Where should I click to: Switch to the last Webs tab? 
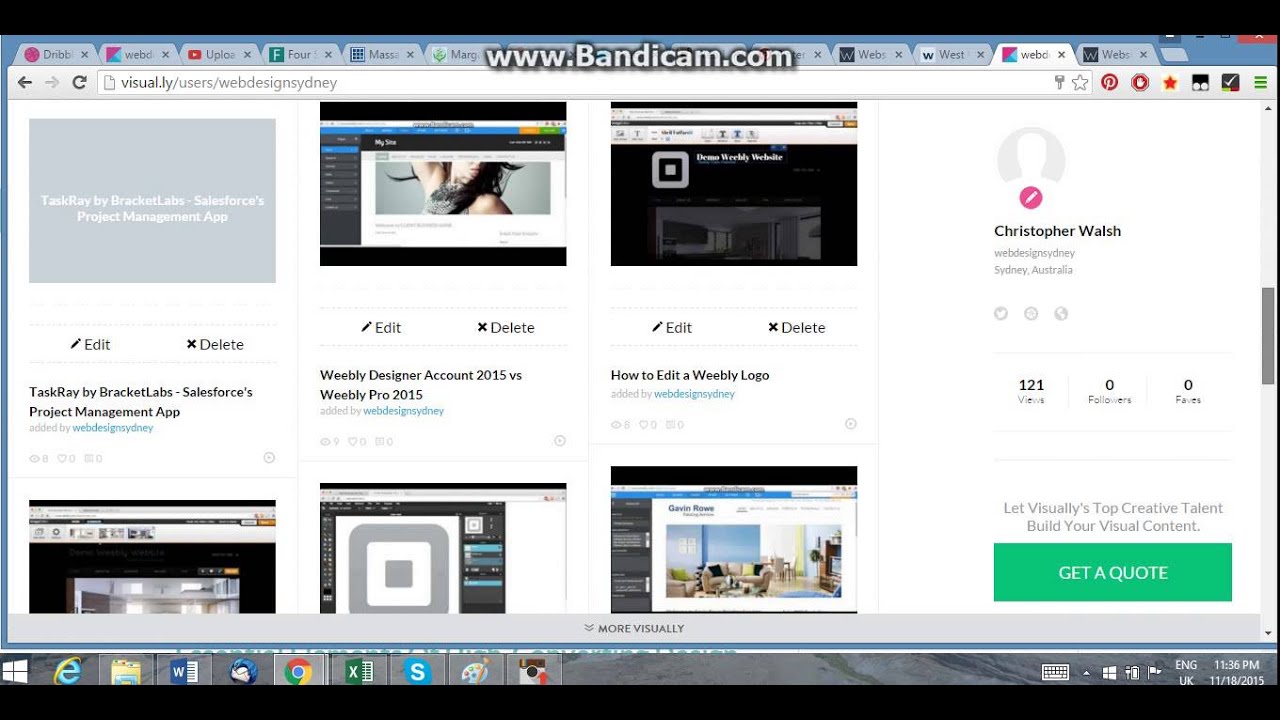point(1114,55)
